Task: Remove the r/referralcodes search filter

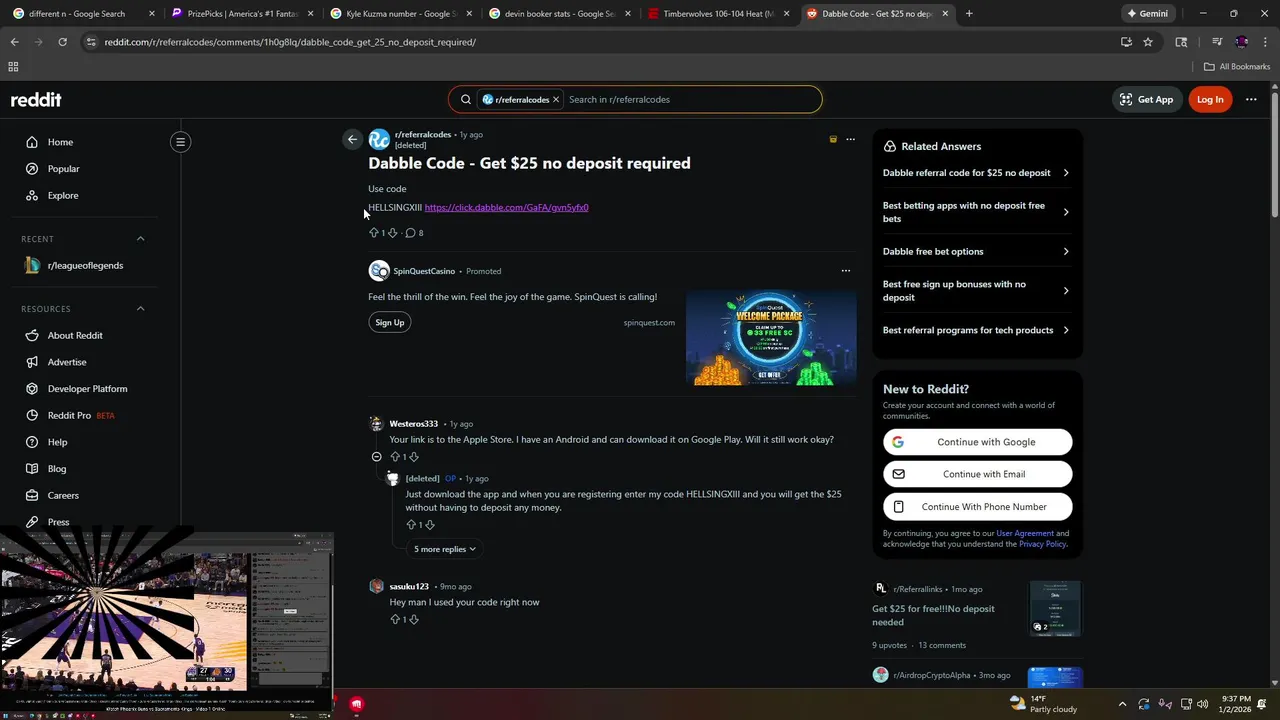Action: [556, 100]
